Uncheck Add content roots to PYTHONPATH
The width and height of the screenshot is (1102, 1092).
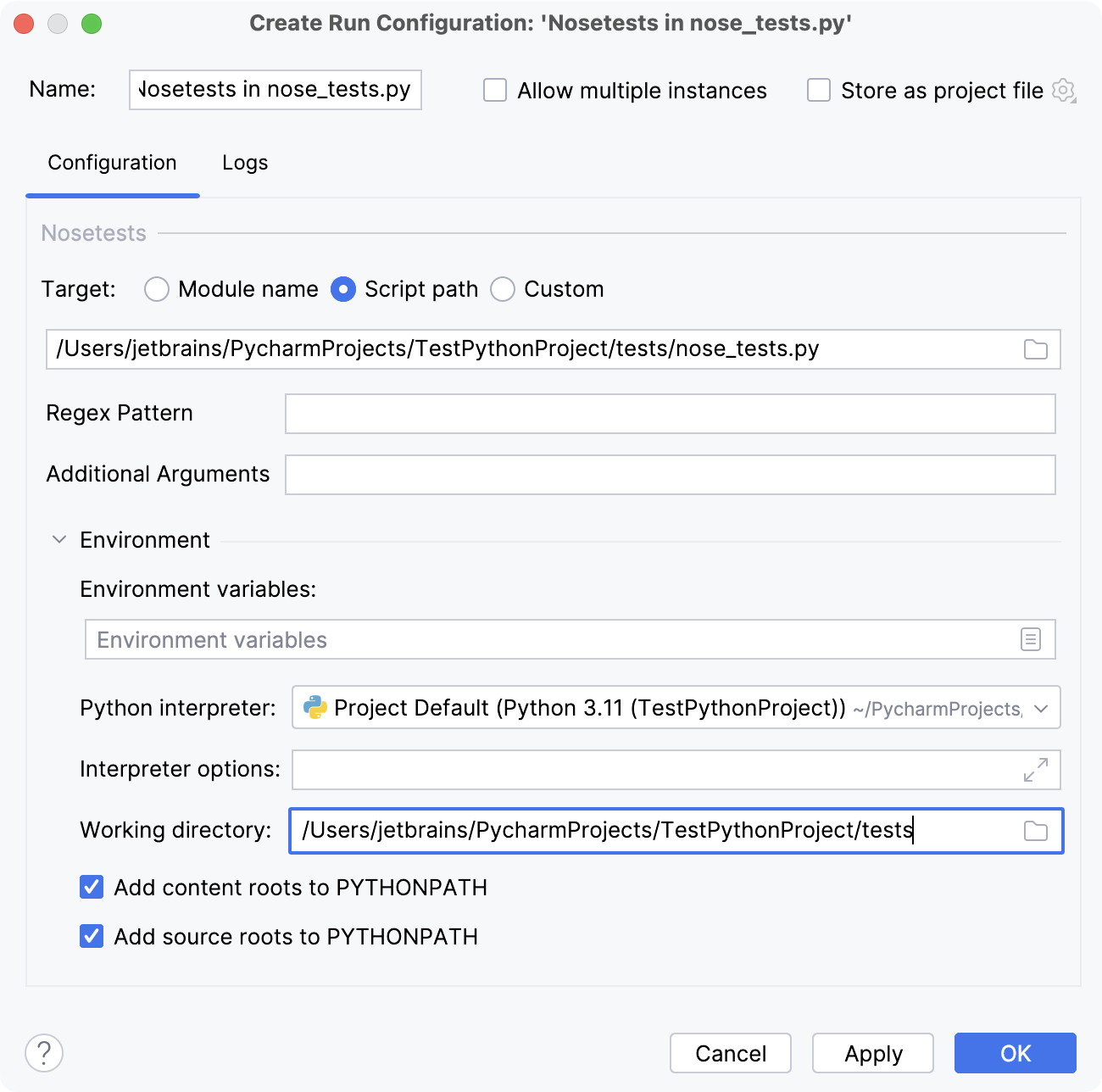pyautogui.click(x=91, y=887)
